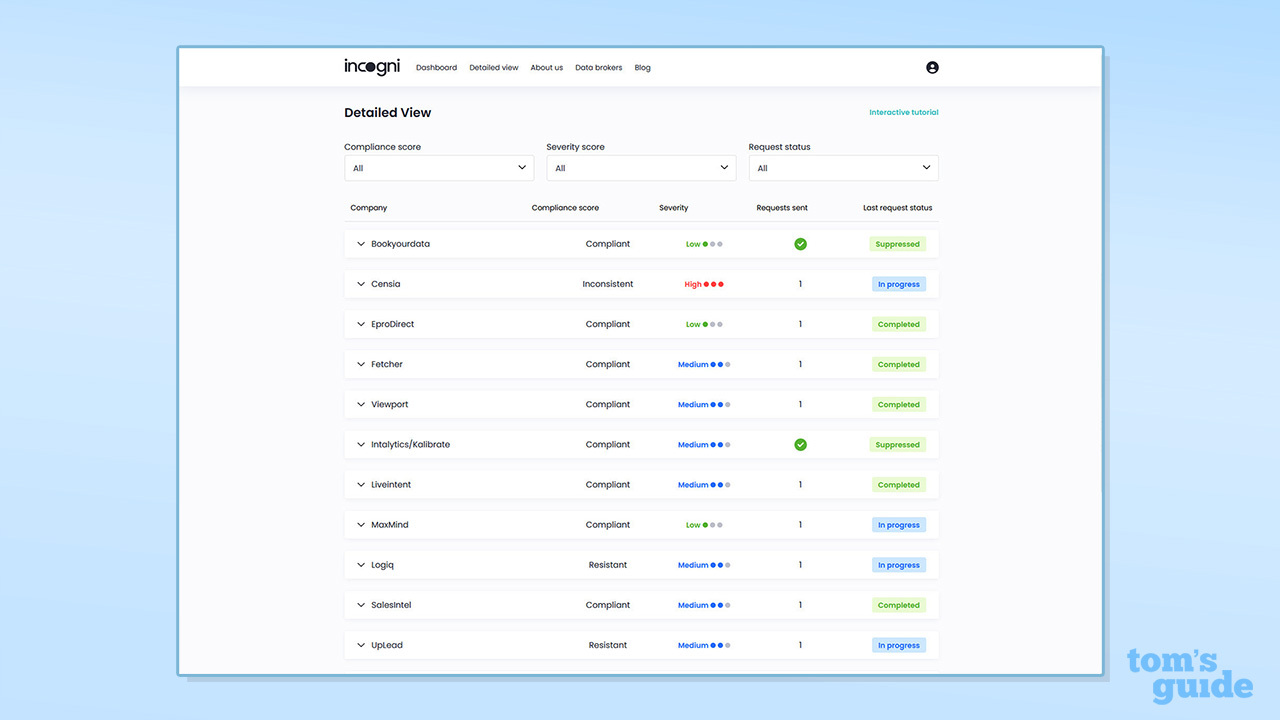
Task: Click the green checkmark for Intalytics/Kalibrate
Action: [x=800, y=445]
